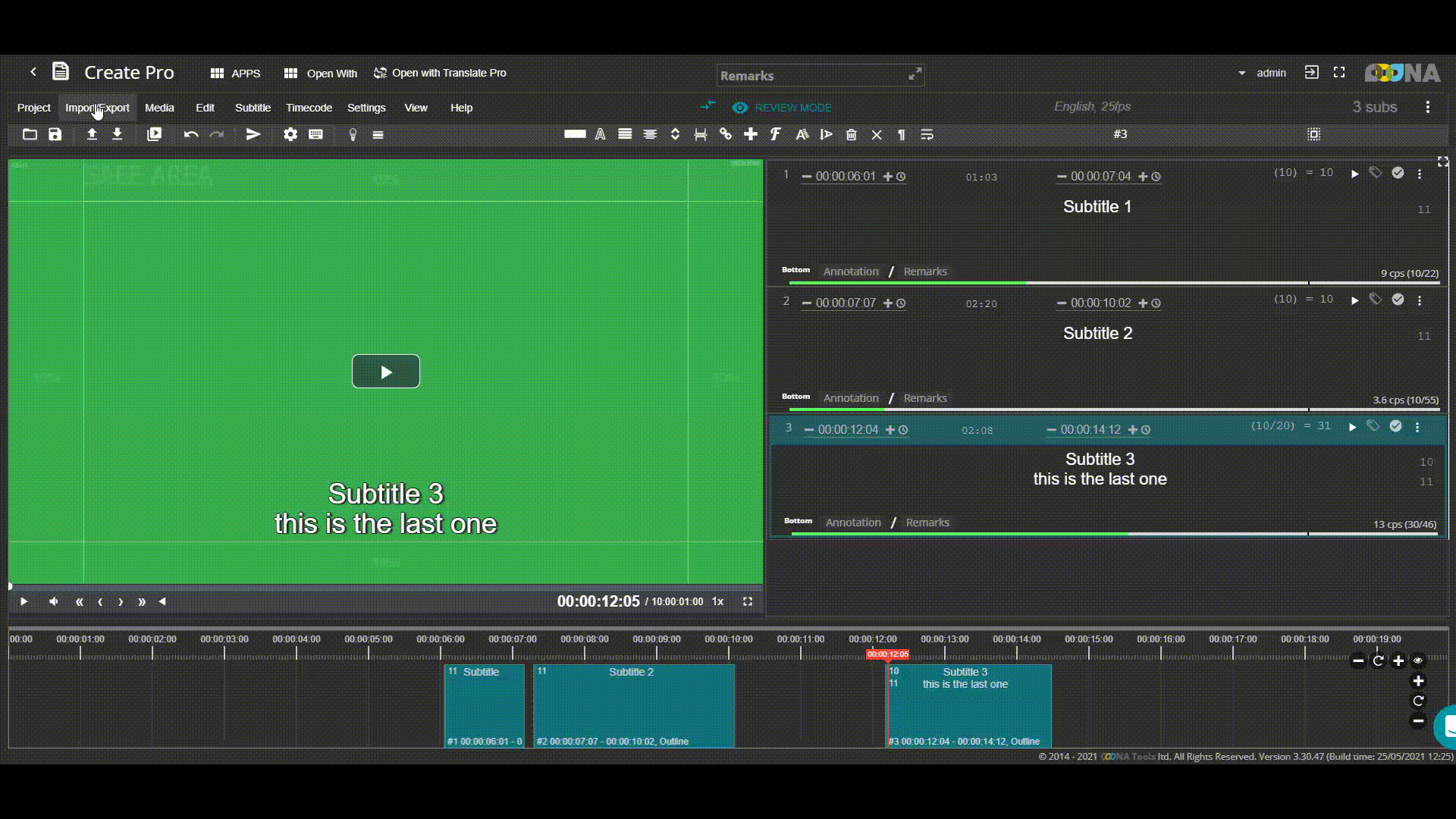Screen dimensions: 1456x819
Task: Toggle Review Mode eye switch
Action: 740,108
